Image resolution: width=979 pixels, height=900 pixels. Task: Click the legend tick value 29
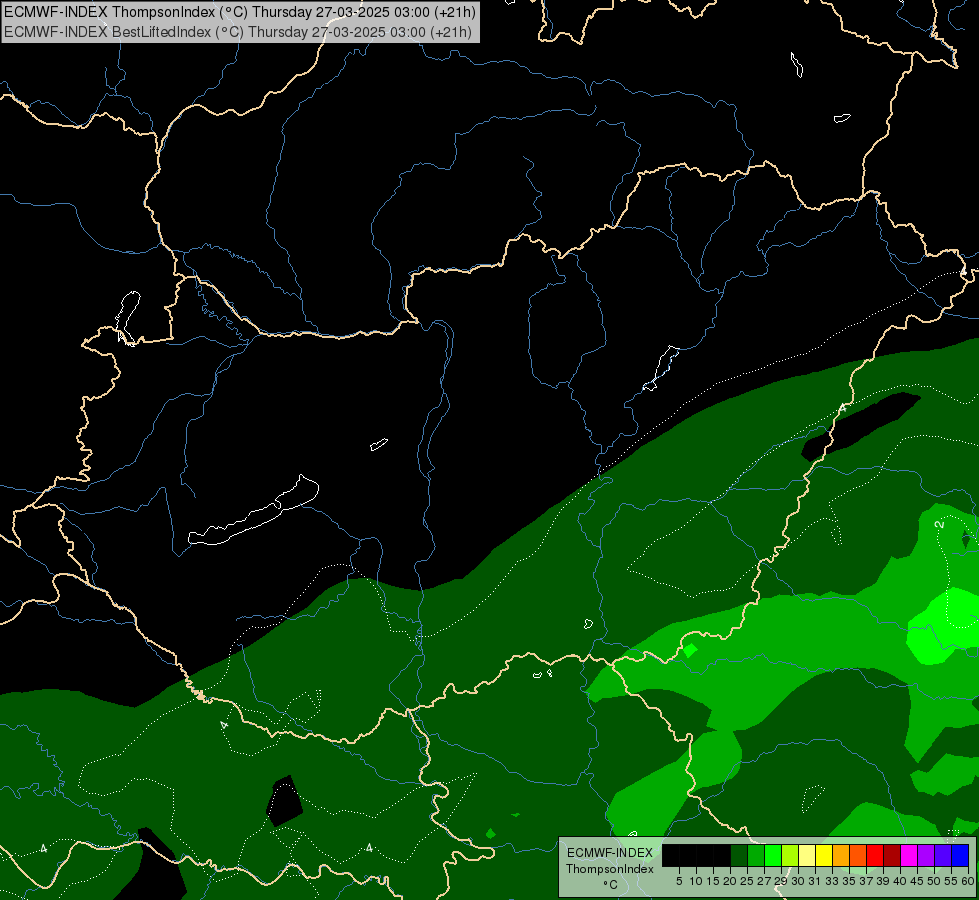[781, 881]
